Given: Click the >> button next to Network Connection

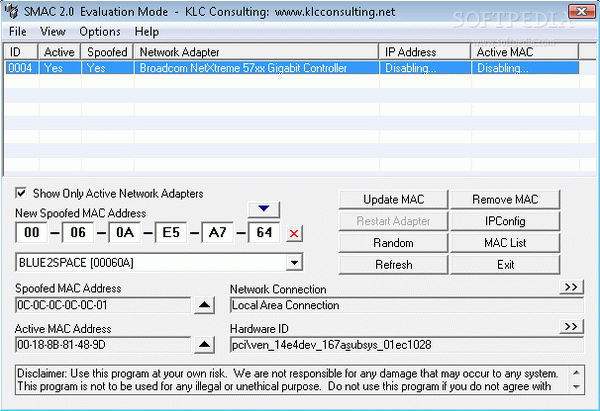Looking at the screenshot, I should [x=571, y=287].
